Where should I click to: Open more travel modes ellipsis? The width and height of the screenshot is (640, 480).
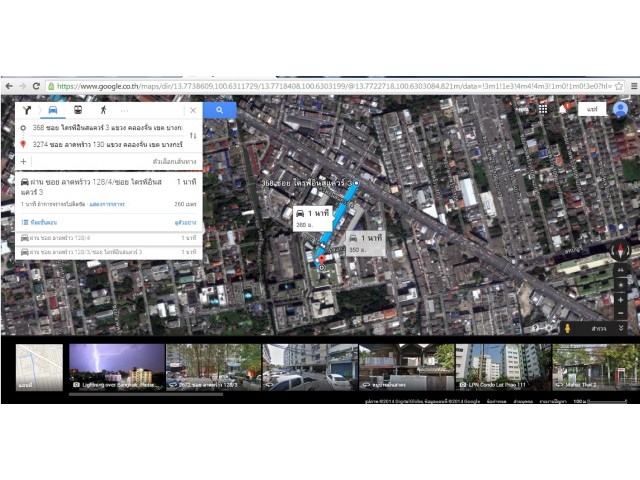point(124,111)
